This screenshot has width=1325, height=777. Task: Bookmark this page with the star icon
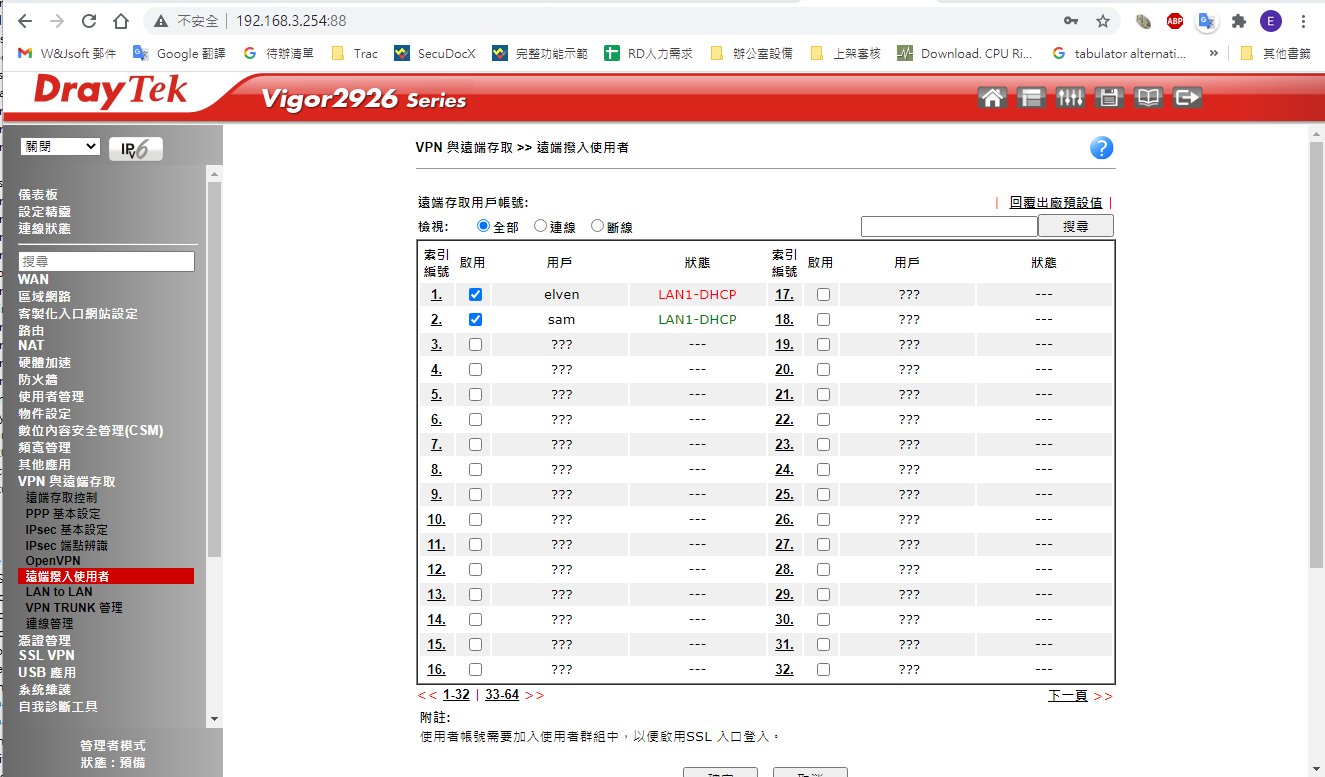(x=1103, y=21)
